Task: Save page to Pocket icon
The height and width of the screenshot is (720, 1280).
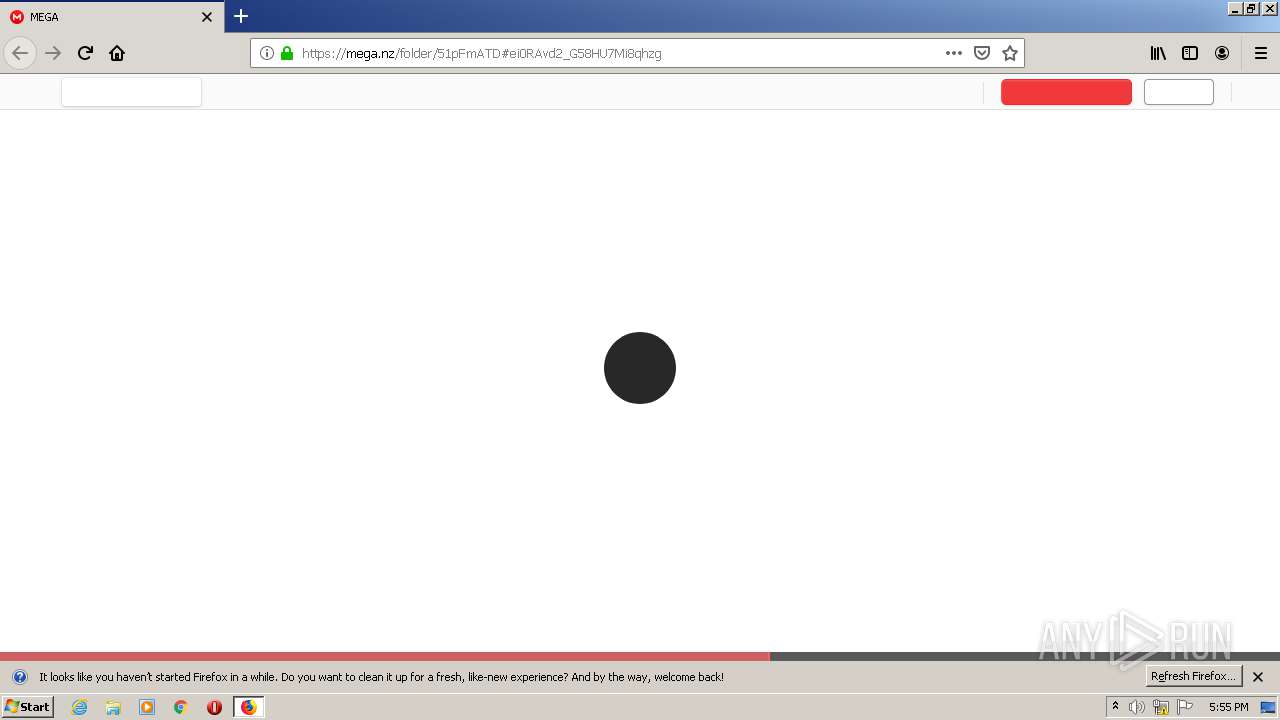Action: click(982, 53)
